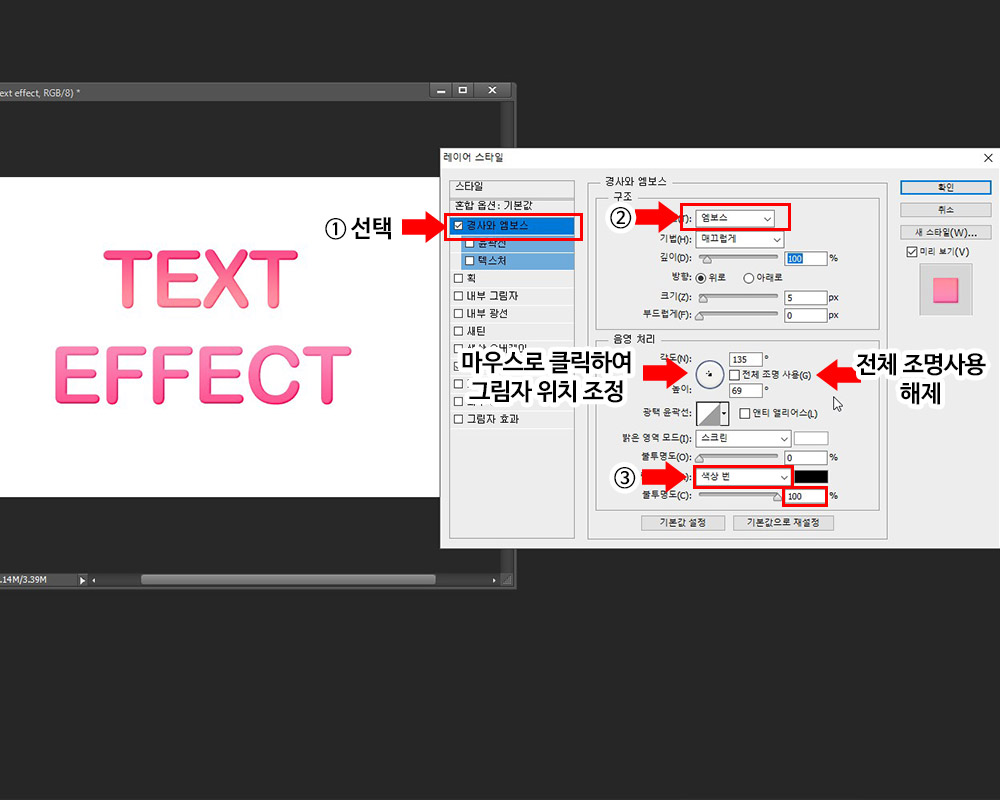Enable the 새틴 checkbox
The width and height of the screenshot is (1000, 800).
point(458,331)
